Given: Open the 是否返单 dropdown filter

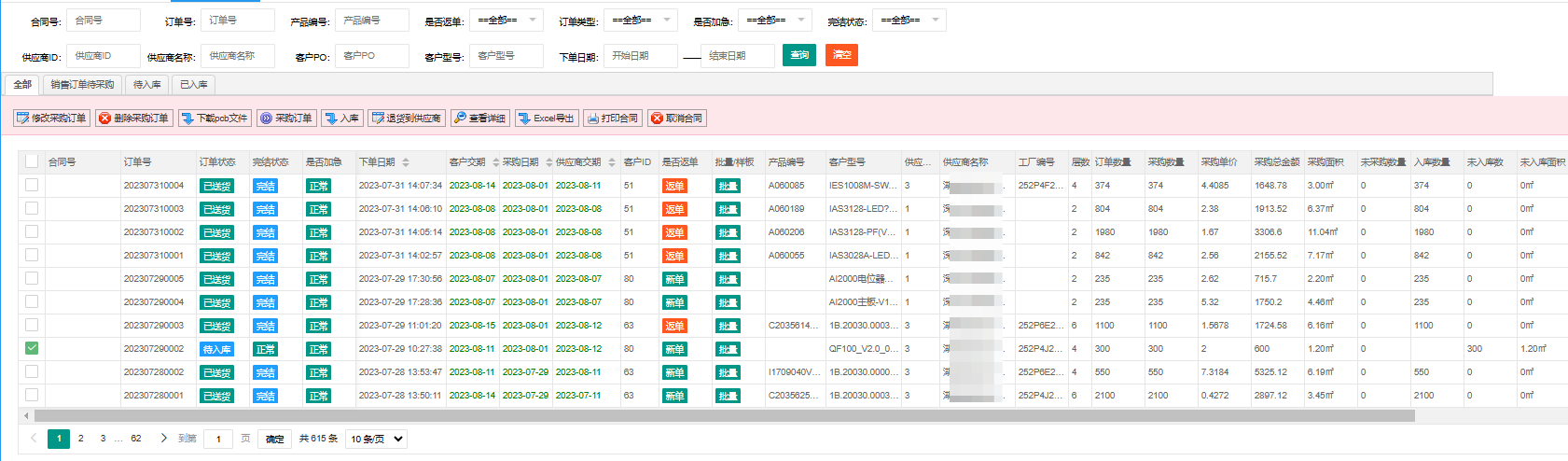Looking at the screenshot, I should click(506, 20).
